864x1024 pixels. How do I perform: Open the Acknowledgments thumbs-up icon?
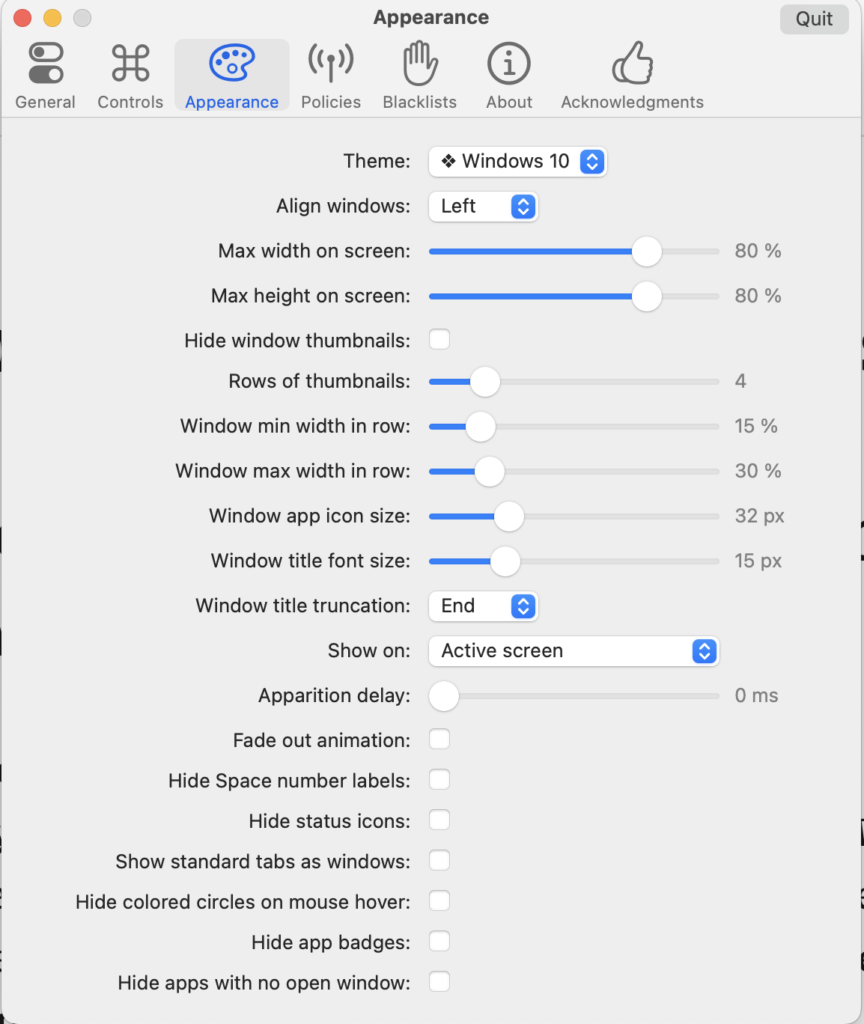tap(632, 64)
